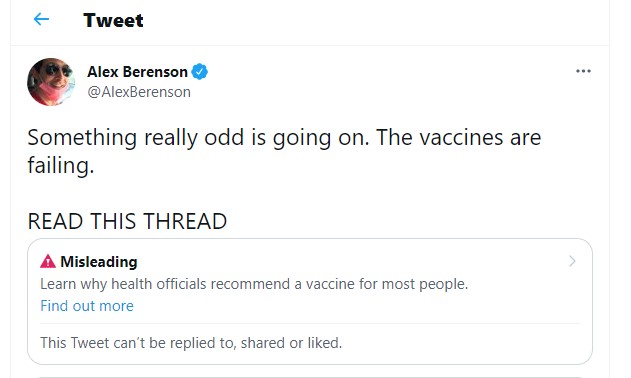The height and width of the screenshot is (378, 631).
Task: Click the can't be replied to notice
Action: [x=191, y=343]
